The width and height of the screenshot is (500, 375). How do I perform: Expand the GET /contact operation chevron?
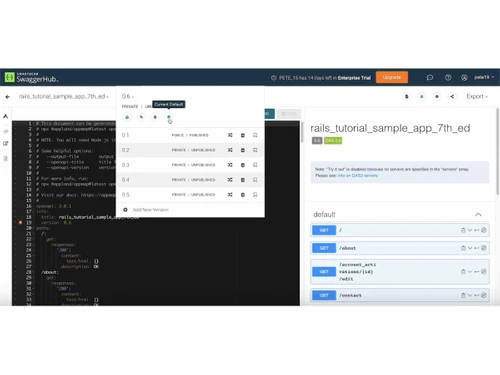click(470, 295)
